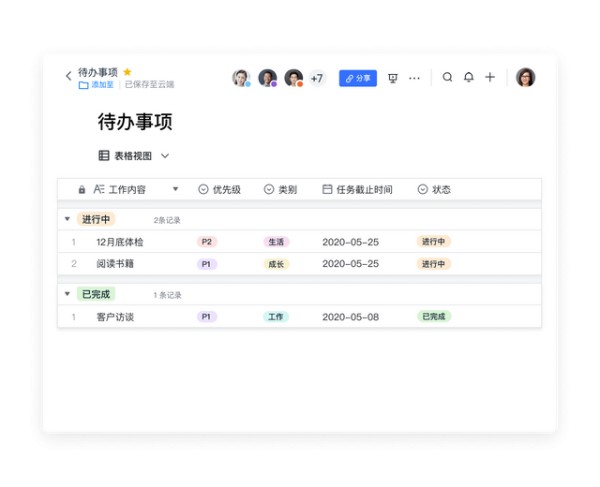600x487 pixels.
Task: Expand the 表格视图 view dropdown
Action: (x=165, y=156)
